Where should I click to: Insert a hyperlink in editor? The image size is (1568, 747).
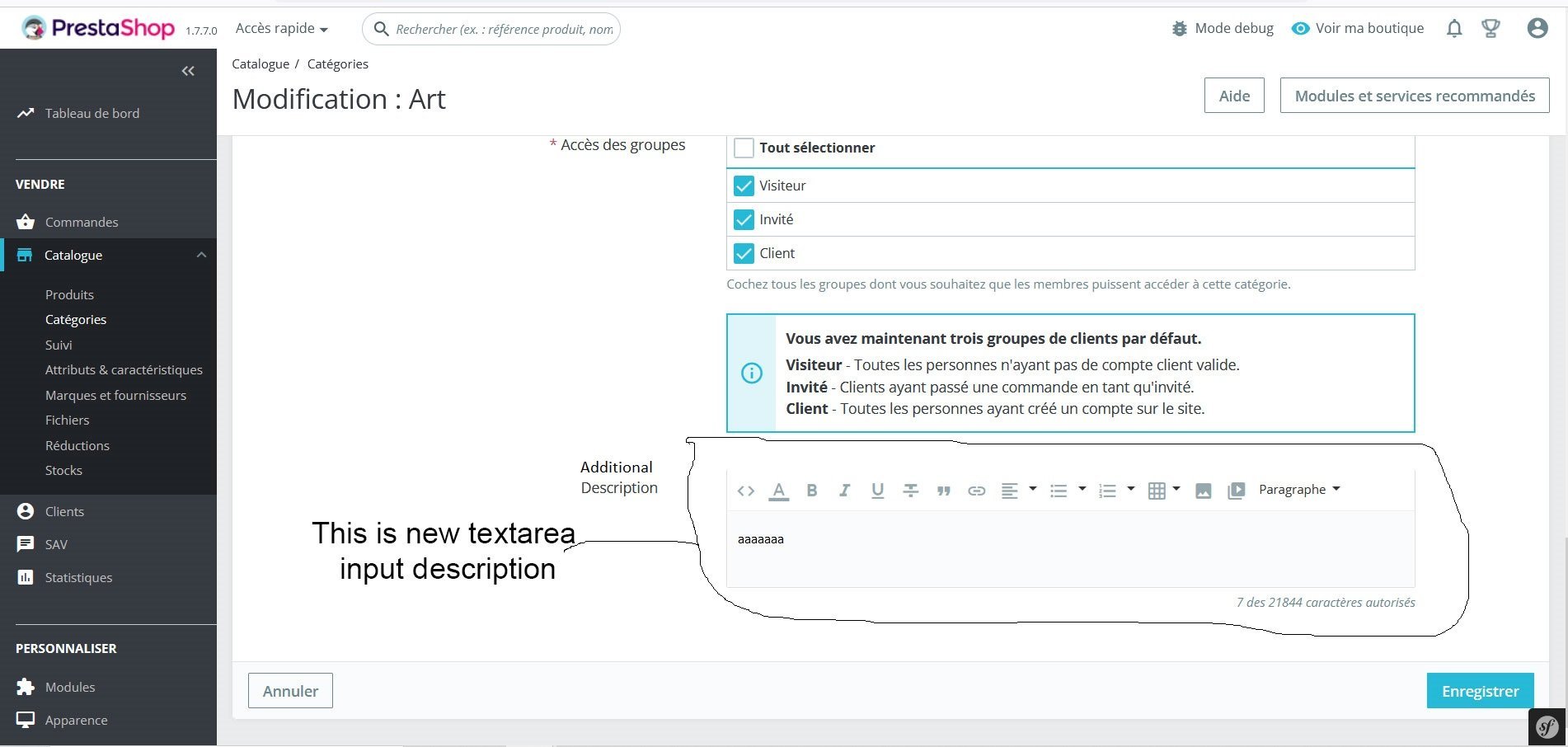point(977,491)
